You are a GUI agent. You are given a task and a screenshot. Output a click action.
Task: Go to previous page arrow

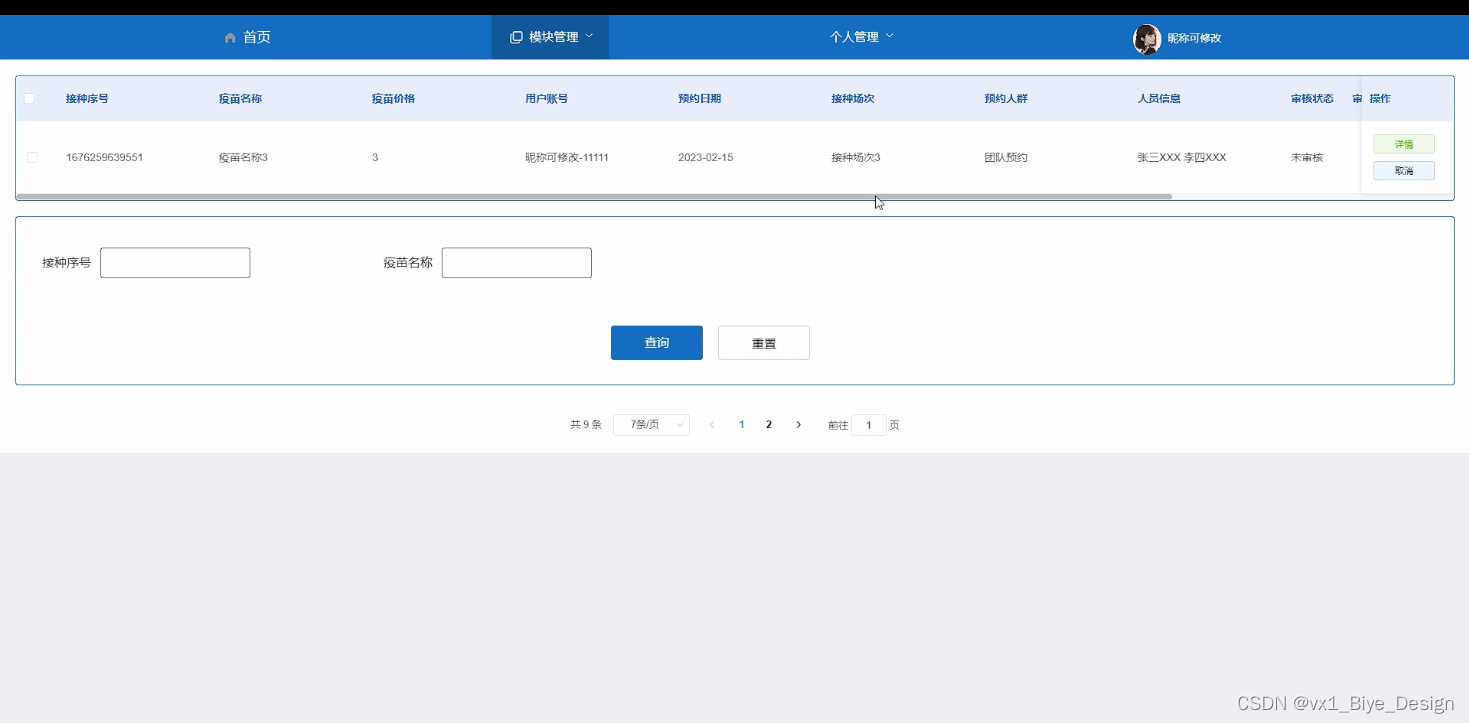[712, 425]
